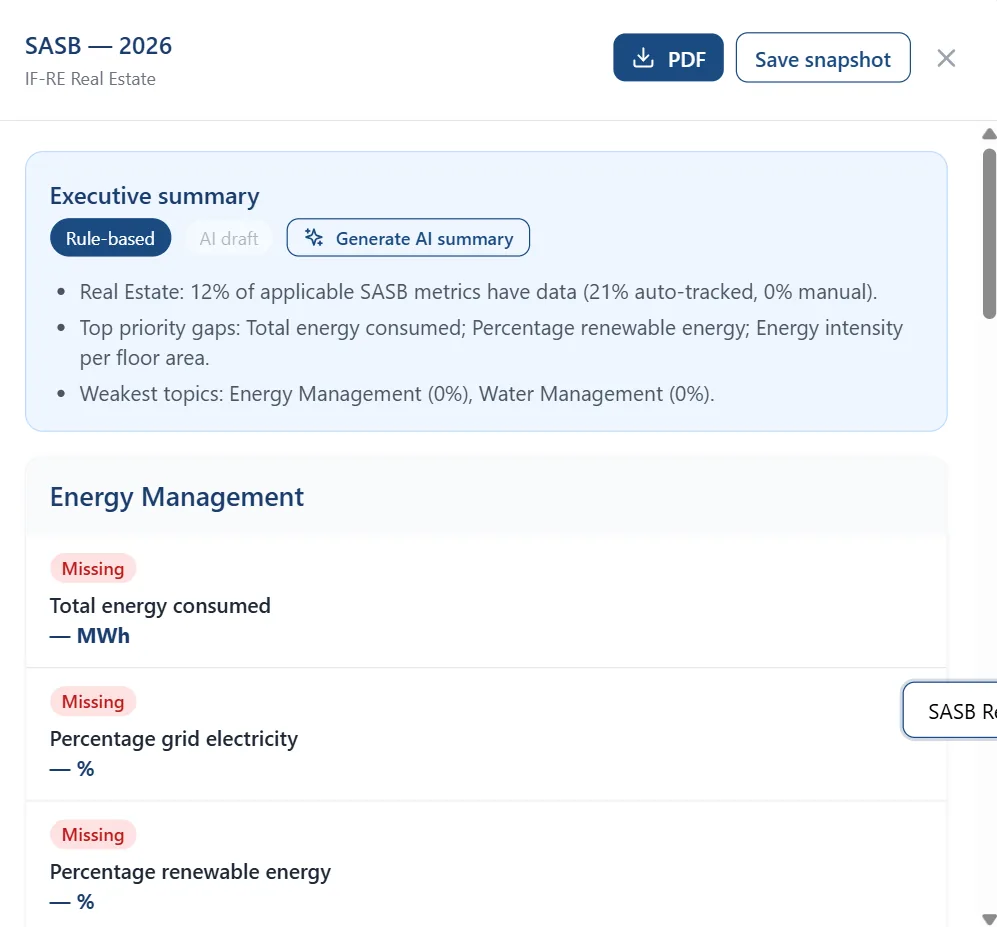Click the Missing badge above Total energy consumed
Viewport: 997px width, 927px height.
[93, 568]
